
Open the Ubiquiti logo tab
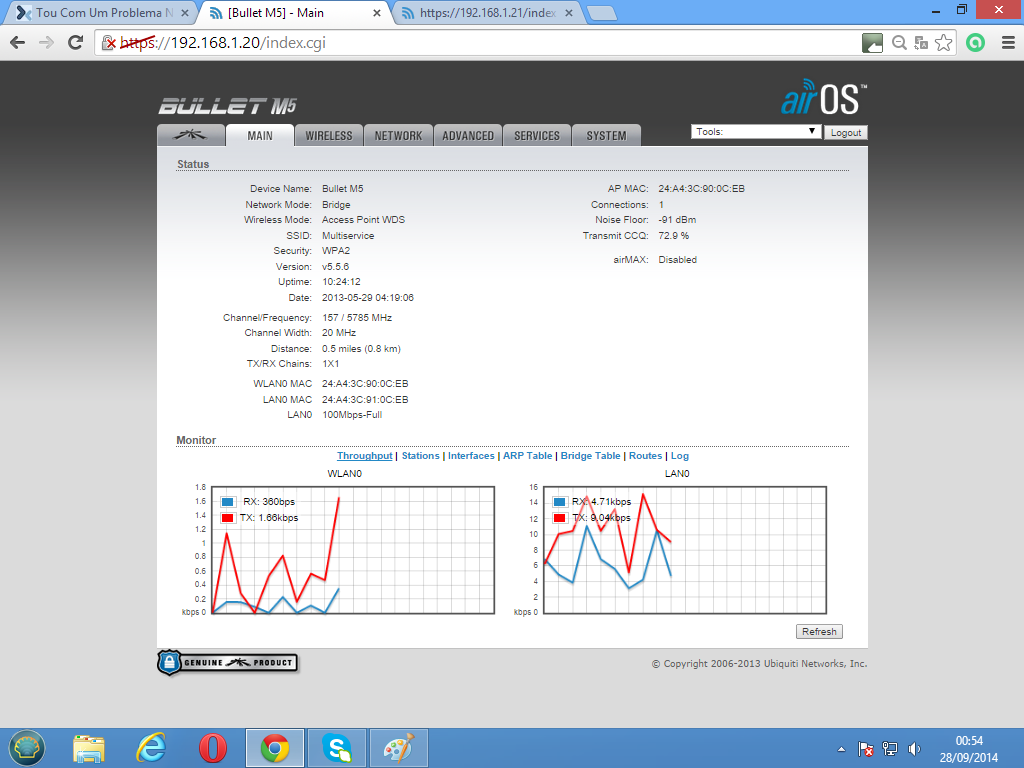coord(191,135)
